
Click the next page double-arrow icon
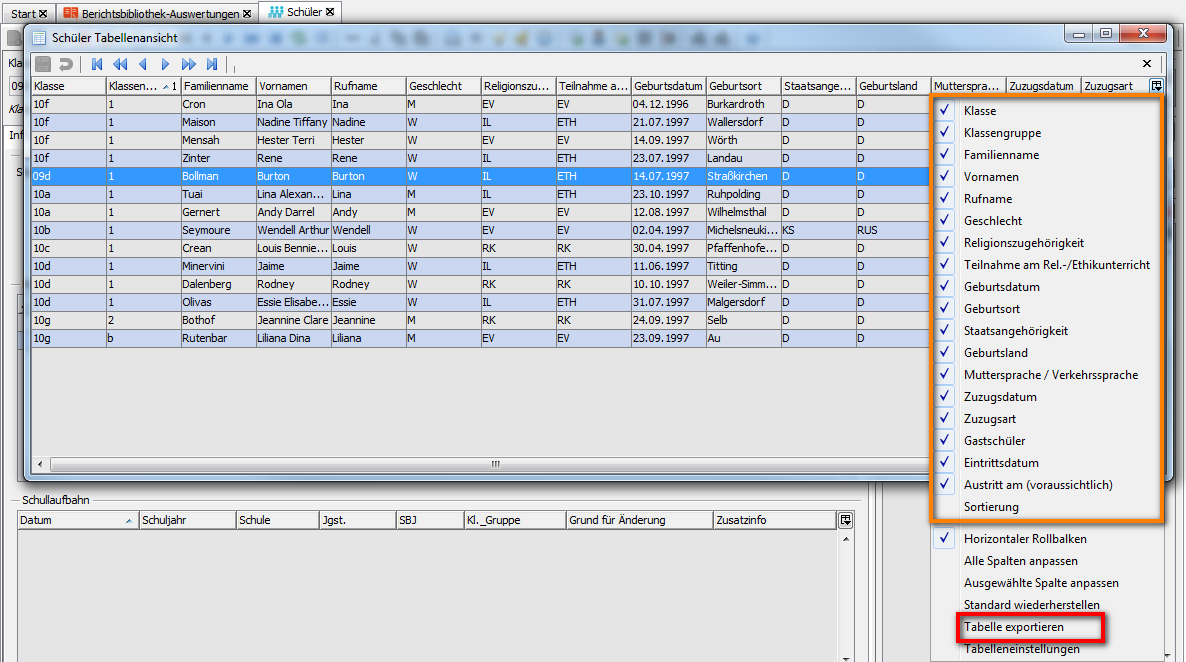click(188, 64)
